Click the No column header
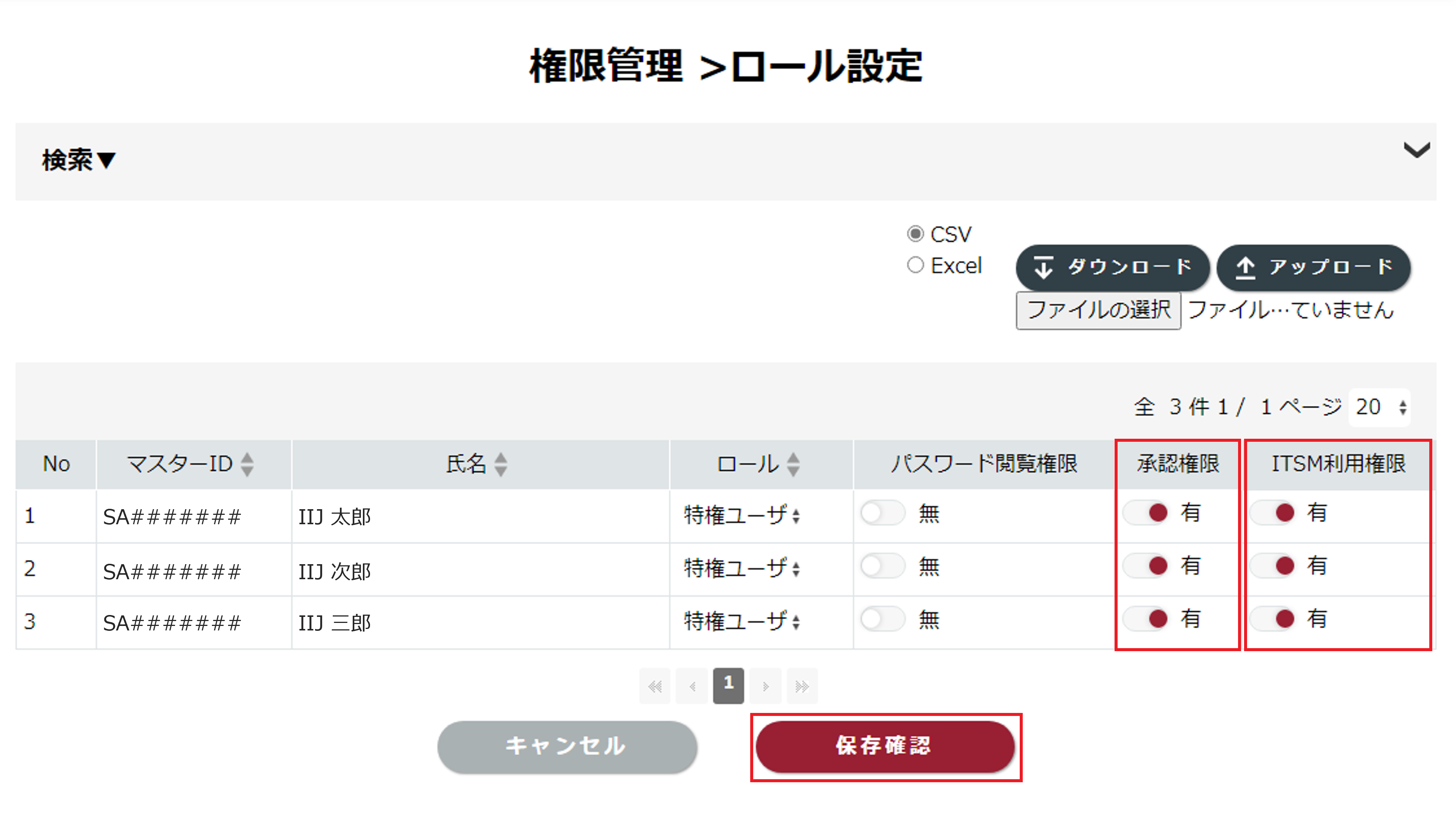 point(56,464)
